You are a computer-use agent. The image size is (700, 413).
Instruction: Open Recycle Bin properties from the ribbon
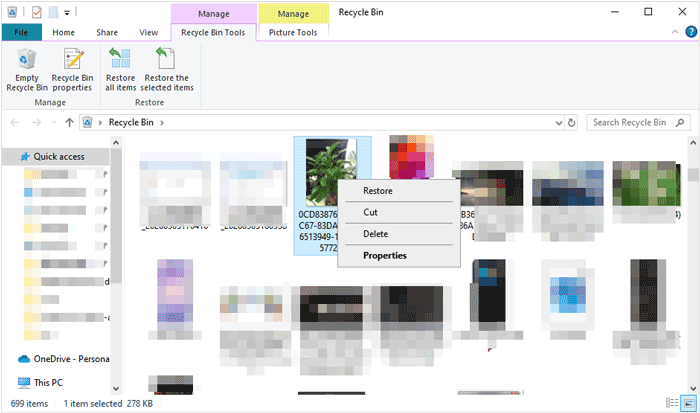[72, 62]
